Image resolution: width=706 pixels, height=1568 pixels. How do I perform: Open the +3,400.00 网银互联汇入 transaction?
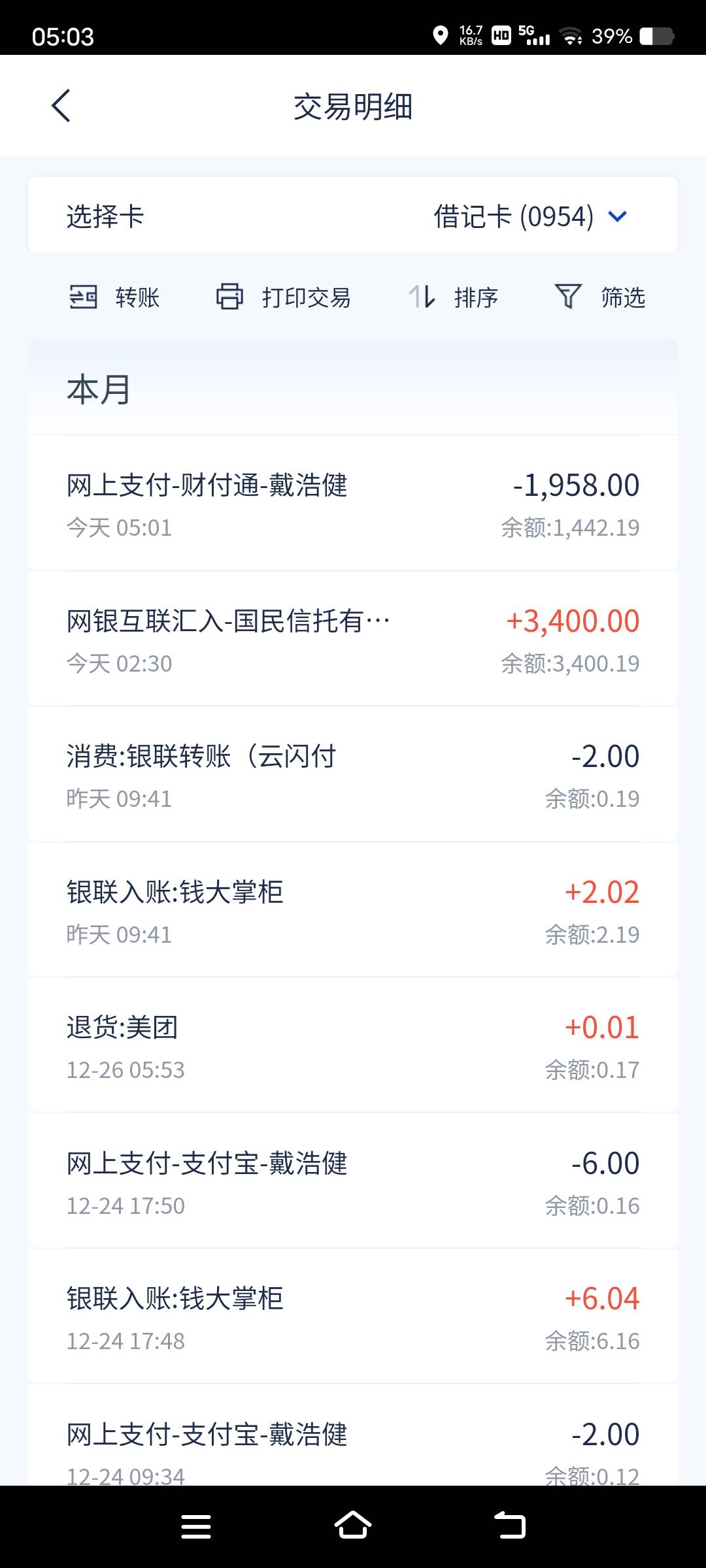pos(353,640)
